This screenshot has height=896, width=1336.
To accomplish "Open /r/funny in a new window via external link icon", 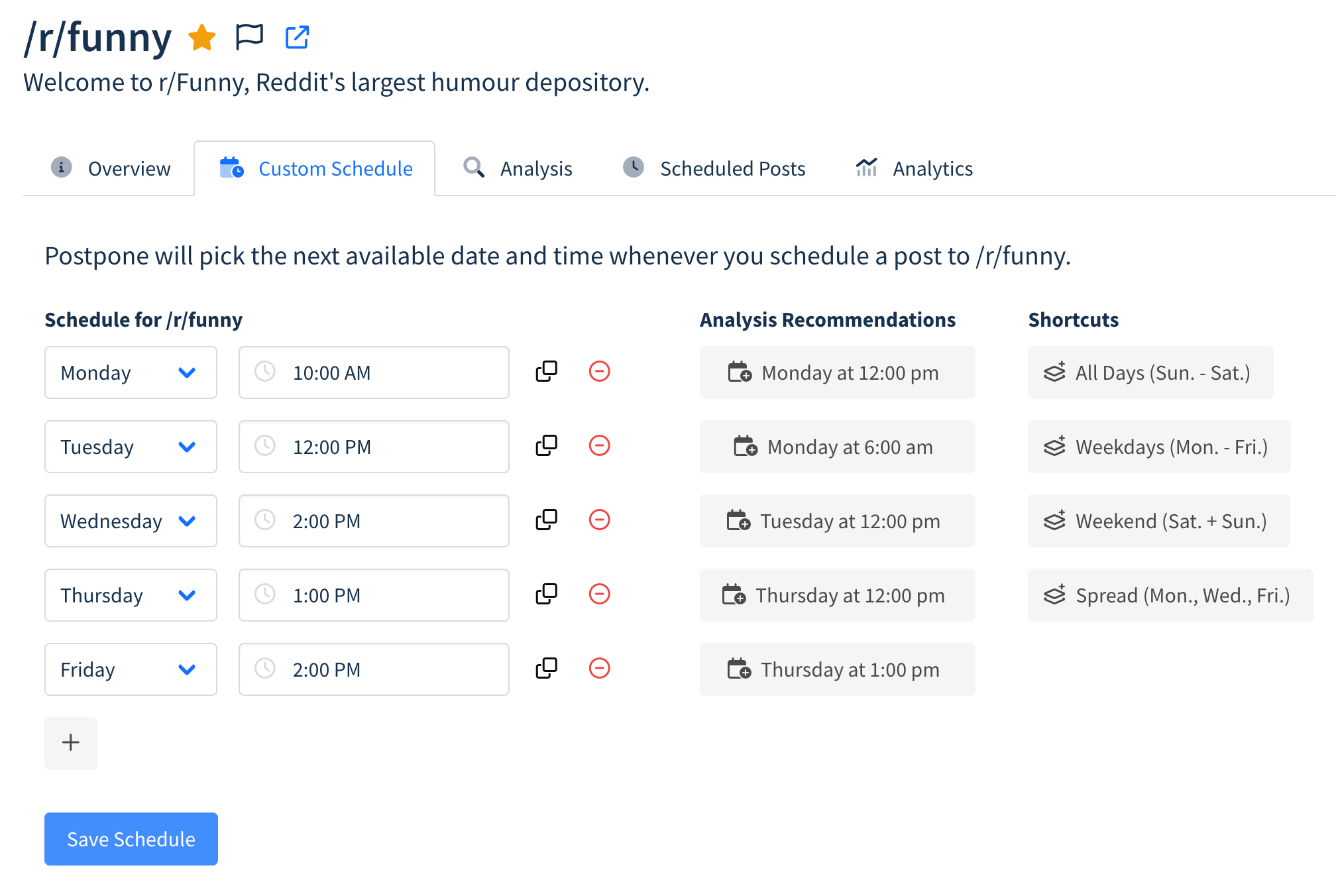I will (x=297, y=38).
